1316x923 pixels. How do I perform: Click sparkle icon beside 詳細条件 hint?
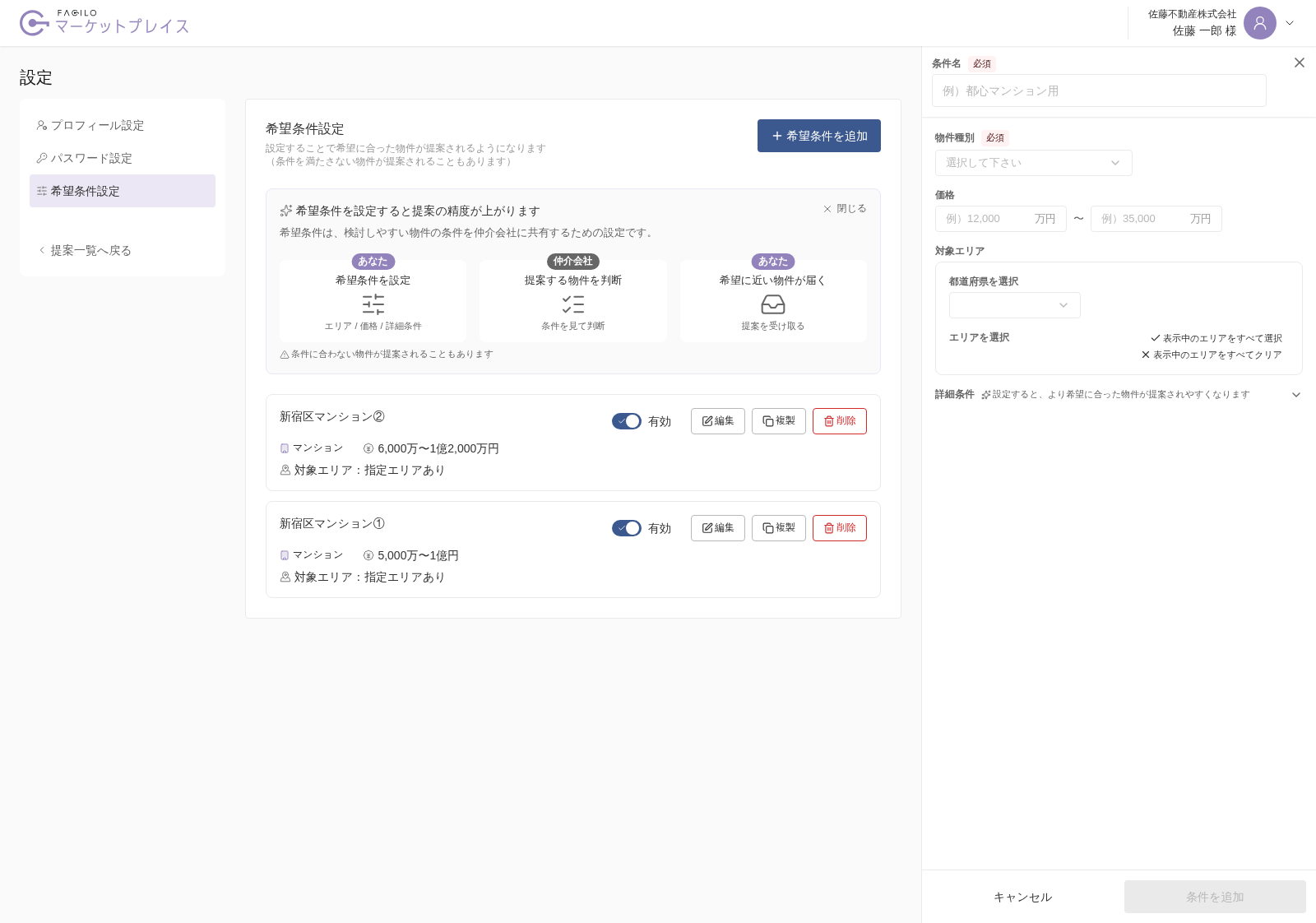point(985,395)
